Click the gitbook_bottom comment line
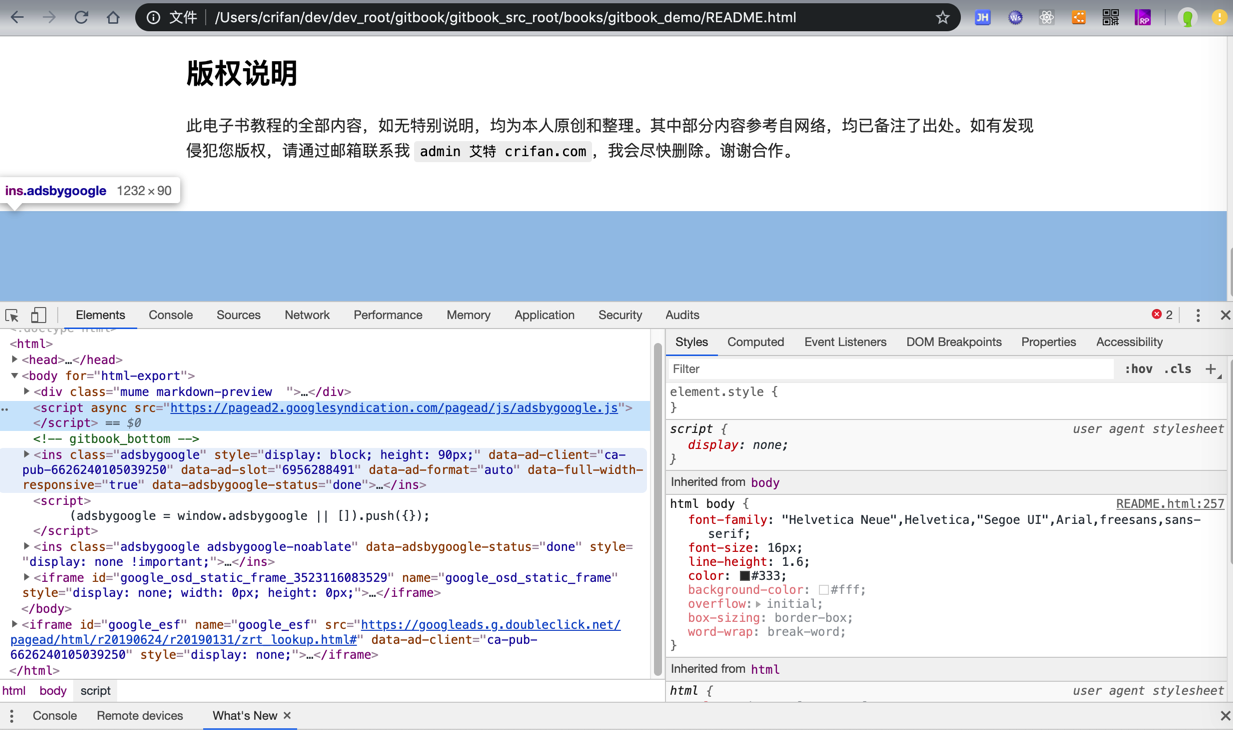 coord(116,439)
